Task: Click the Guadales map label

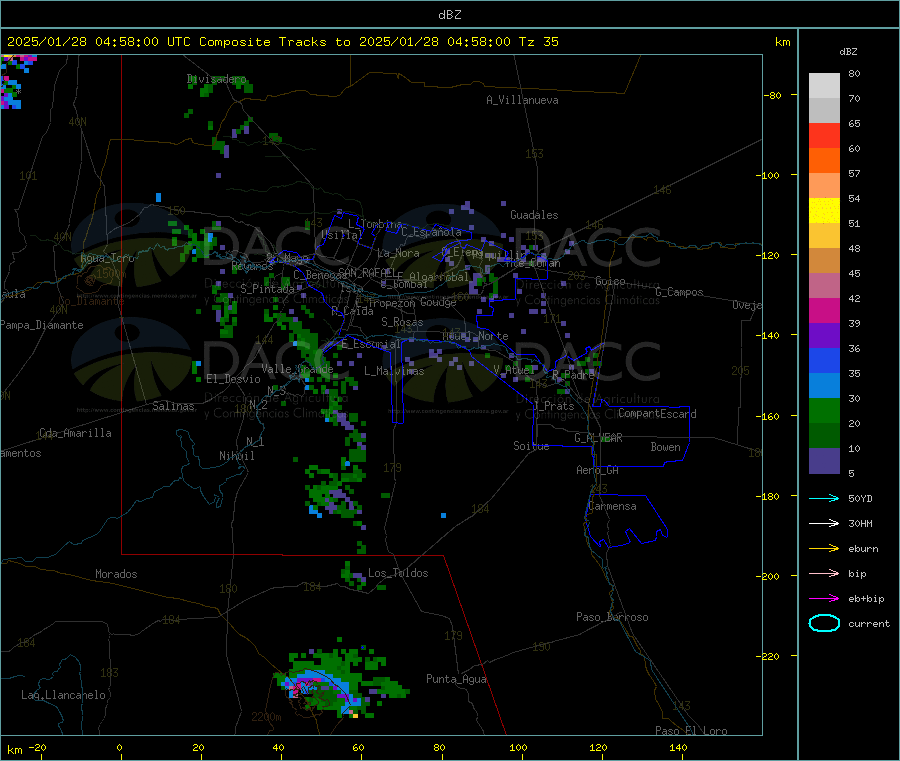Action: [x=534, y=215]
